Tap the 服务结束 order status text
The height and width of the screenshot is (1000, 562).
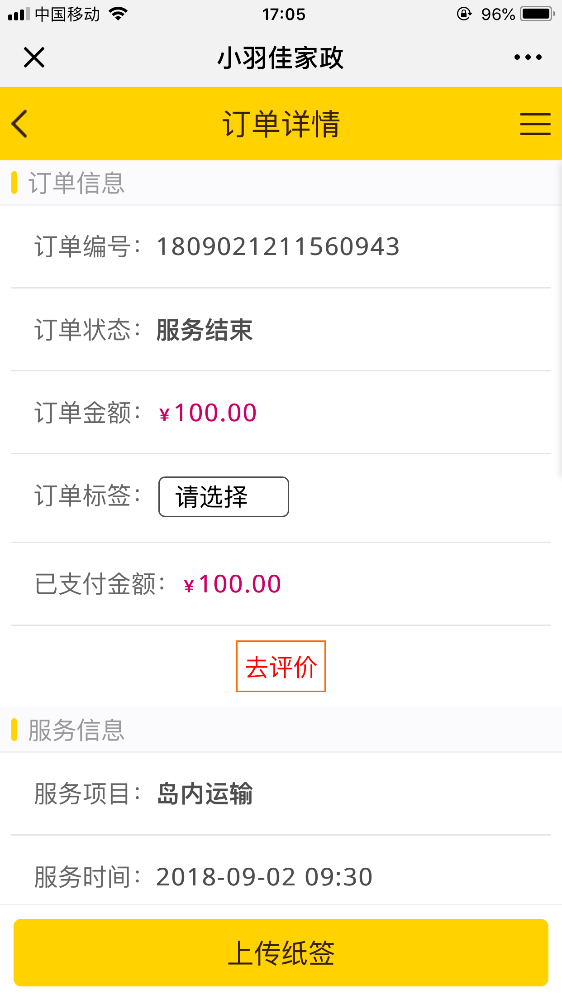(204, 330)
